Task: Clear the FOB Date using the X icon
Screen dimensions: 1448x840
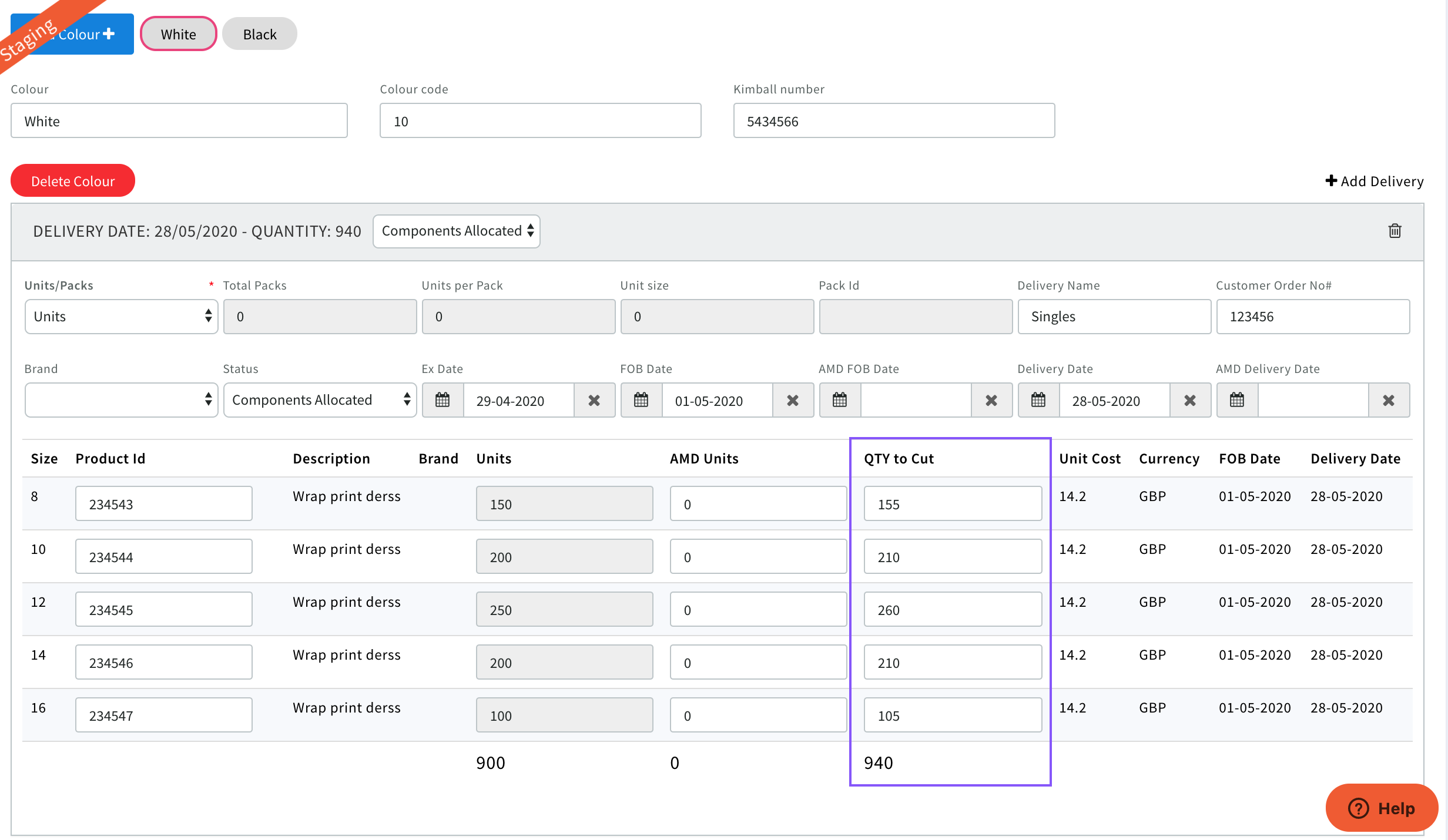Action: pos(793,400)
